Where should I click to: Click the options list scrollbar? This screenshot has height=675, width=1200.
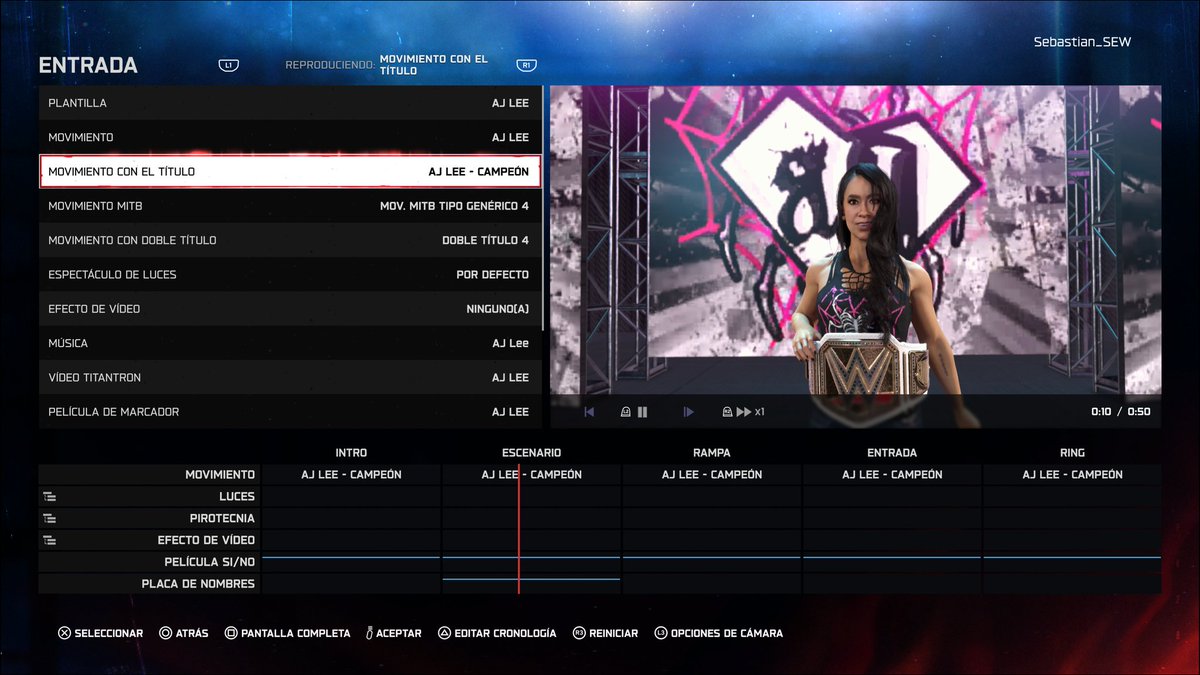click(x=543, y=208)
